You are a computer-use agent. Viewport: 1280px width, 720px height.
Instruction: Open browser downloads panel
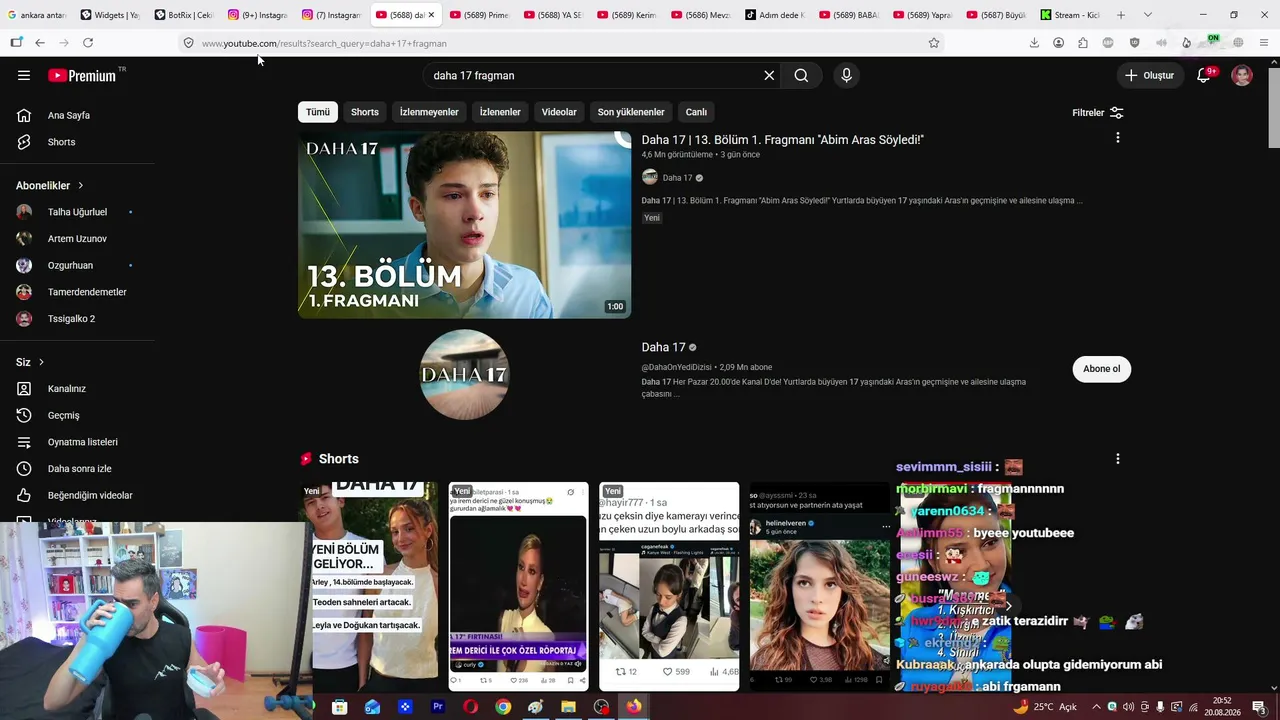pos(1034,43)
